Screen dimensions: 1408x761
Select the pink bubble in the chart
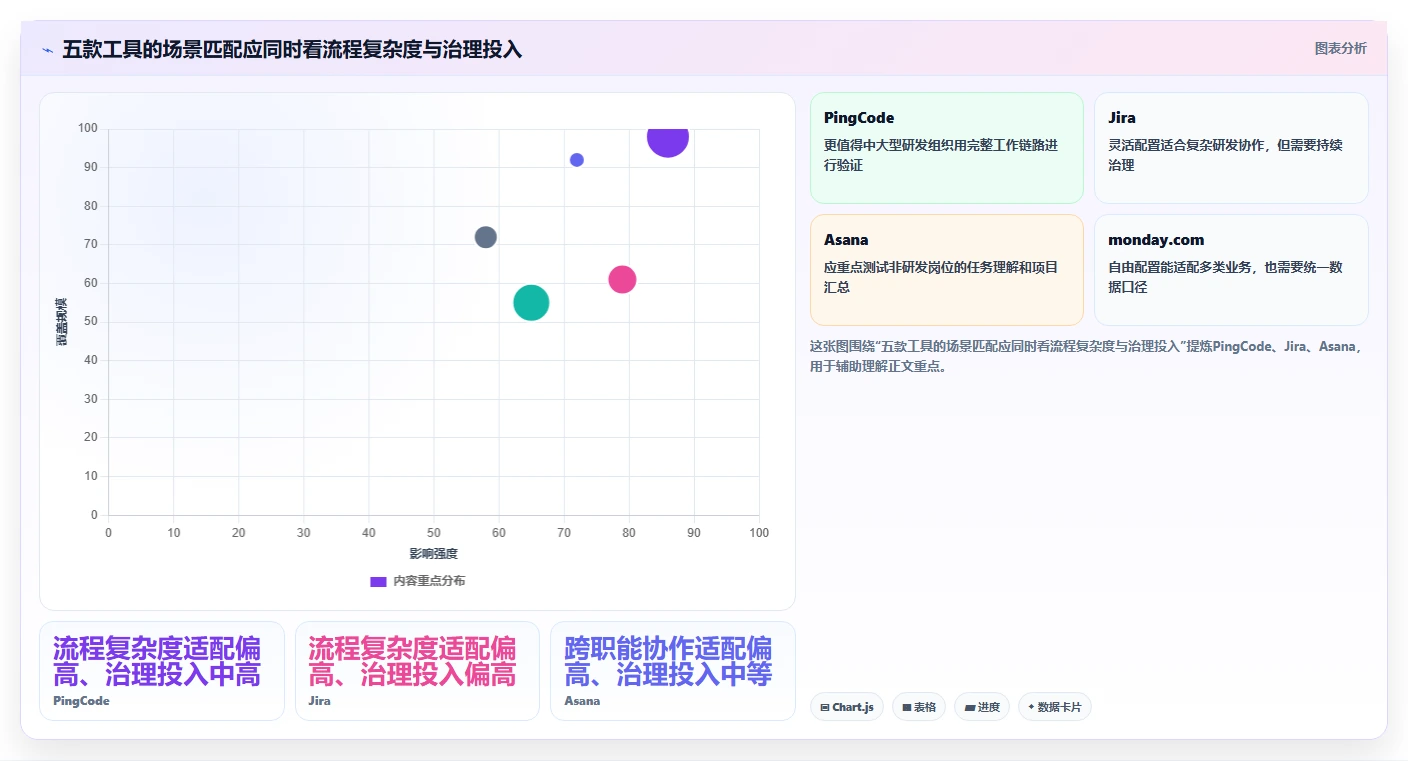coord(622,279)
